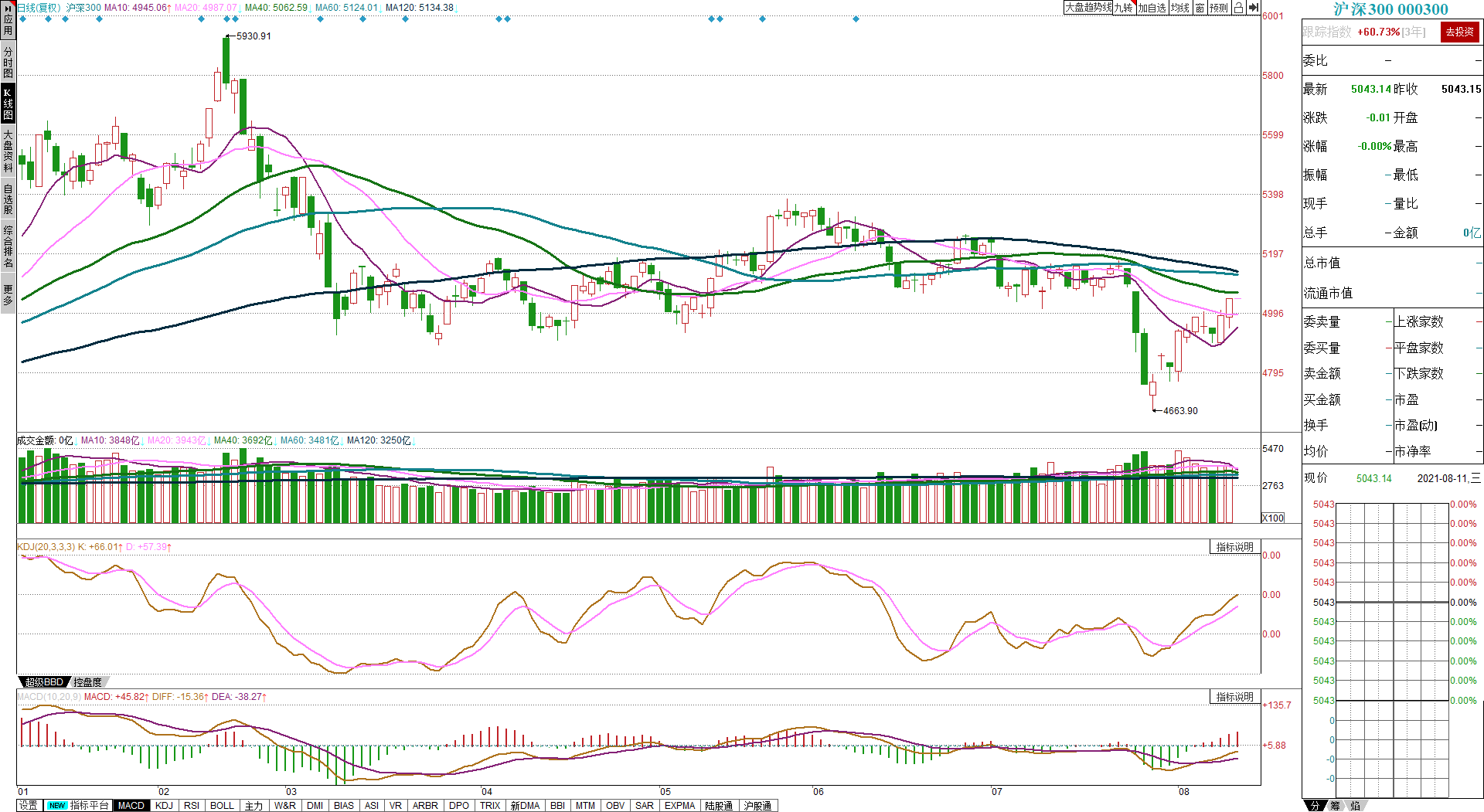Select the 陆股通 indicator tab

point(719,805)
